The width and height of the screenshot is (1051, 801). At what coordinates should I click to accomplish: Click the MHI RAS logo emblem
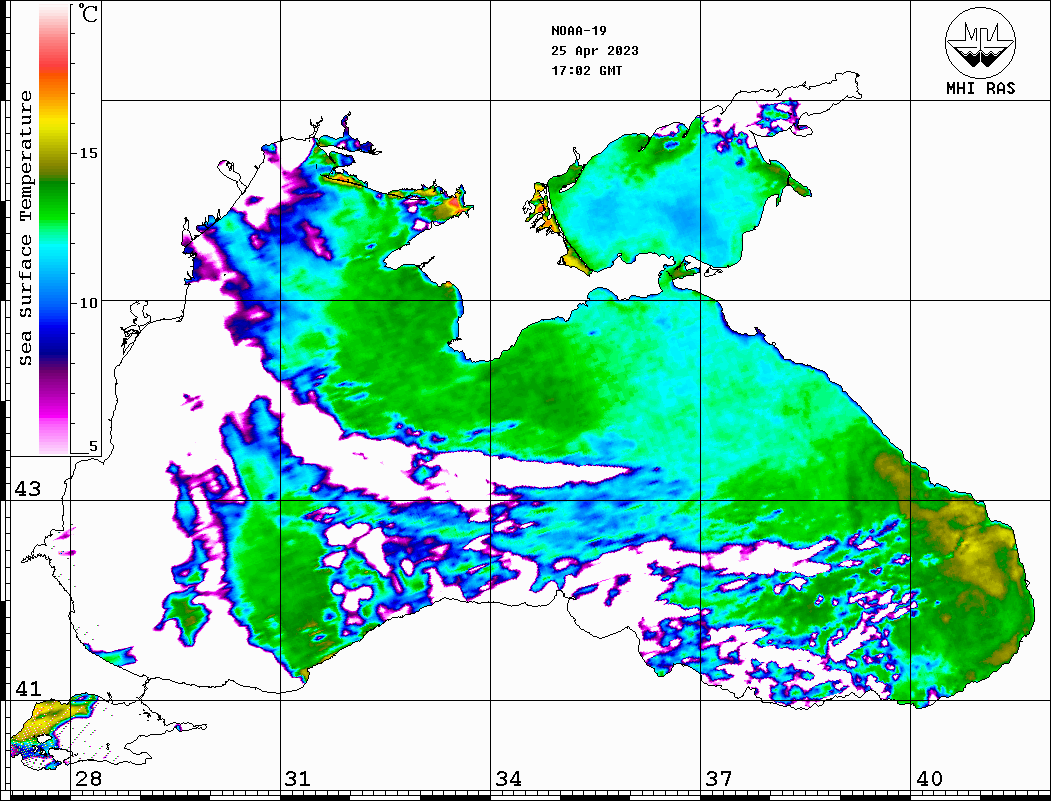point(980,42)
